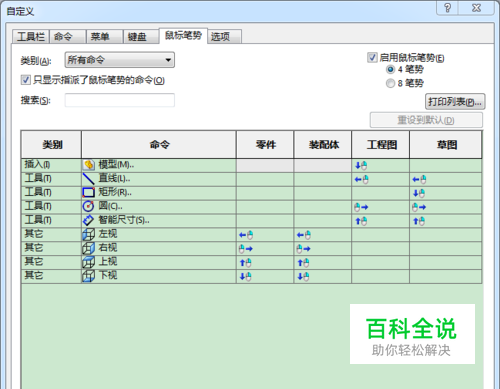This screenshot has width=500, height=389.
Task: Click the 智能尺寸(S).. command text
Action: tap(124, 220)
